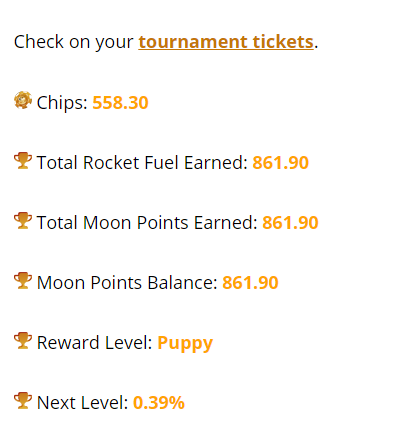Screen dimensions: 395x438
Task: Open the tournament tickets link
Action: click(x=226, y=42)
